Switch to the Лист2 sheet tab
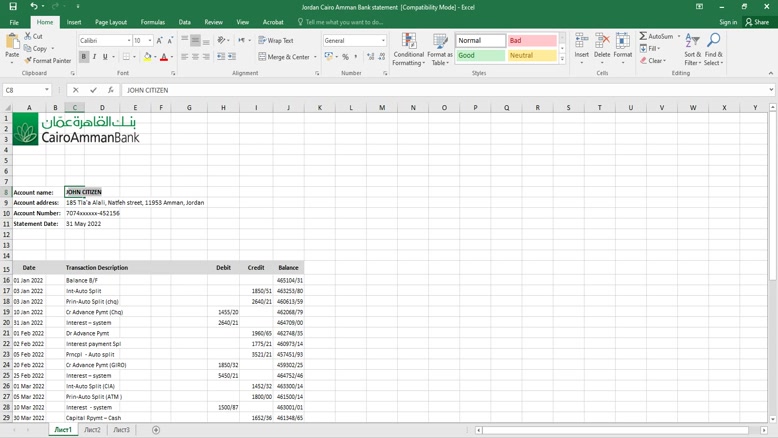Image resolution: width=778 pixels, height=438 pixels. point(92,430)
